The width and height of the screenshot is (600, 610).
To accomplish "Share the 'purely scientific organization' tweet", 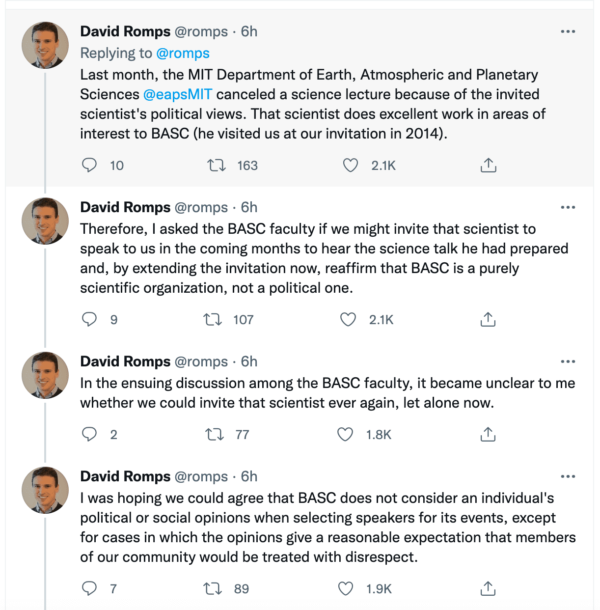I will (x=488, y=320).
